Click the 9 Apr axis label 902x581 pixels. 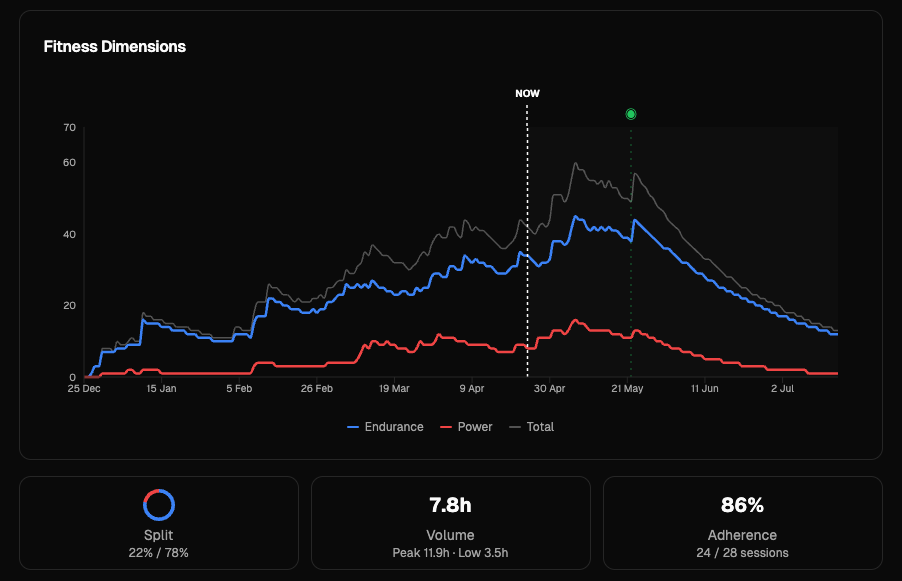tap(472, 388)
